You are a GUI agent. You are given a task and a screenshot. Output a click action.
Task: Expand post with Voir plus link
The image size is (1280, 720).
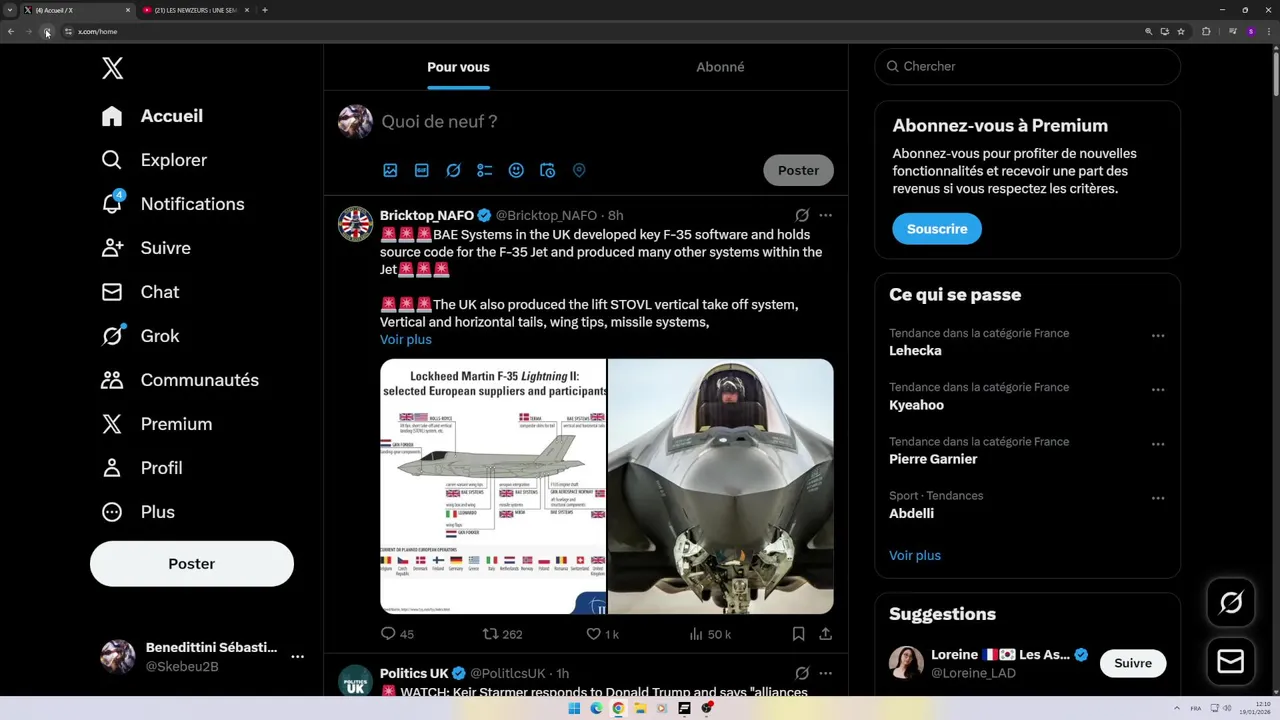[406, 340]
